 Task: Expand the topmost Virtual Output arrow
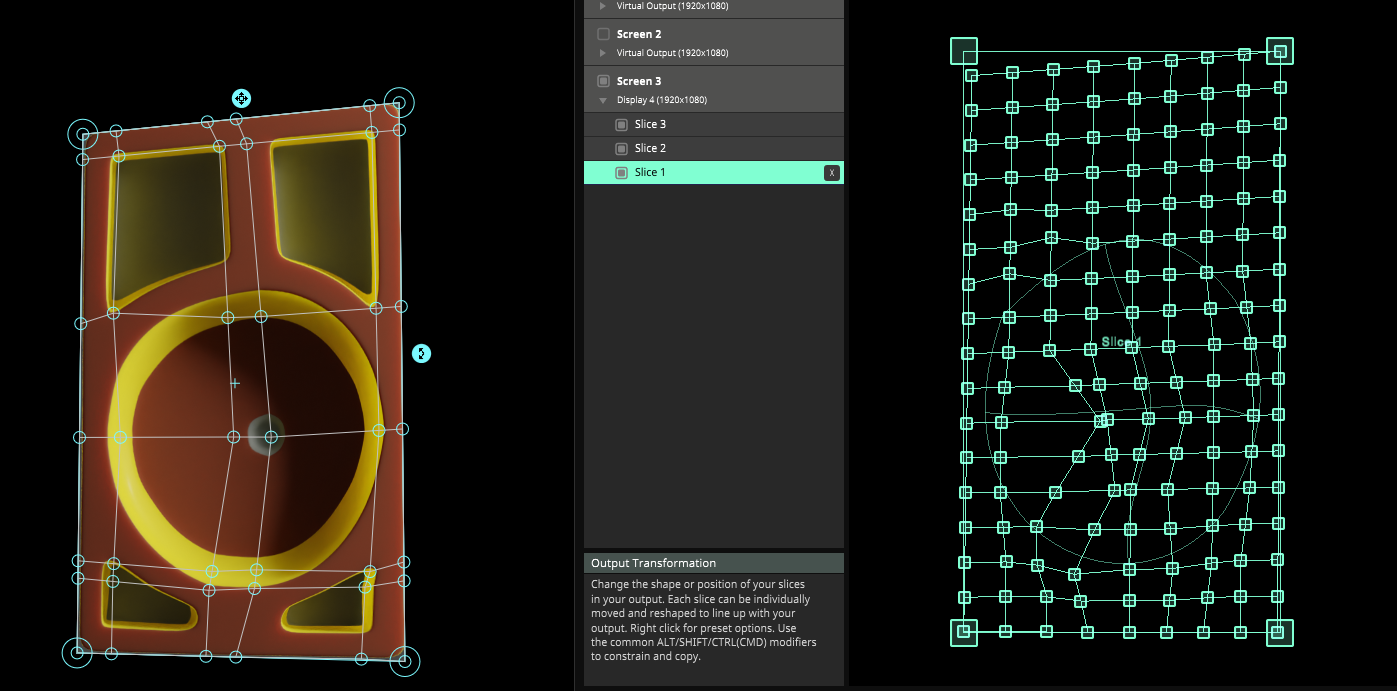click(x=603, y=6)
